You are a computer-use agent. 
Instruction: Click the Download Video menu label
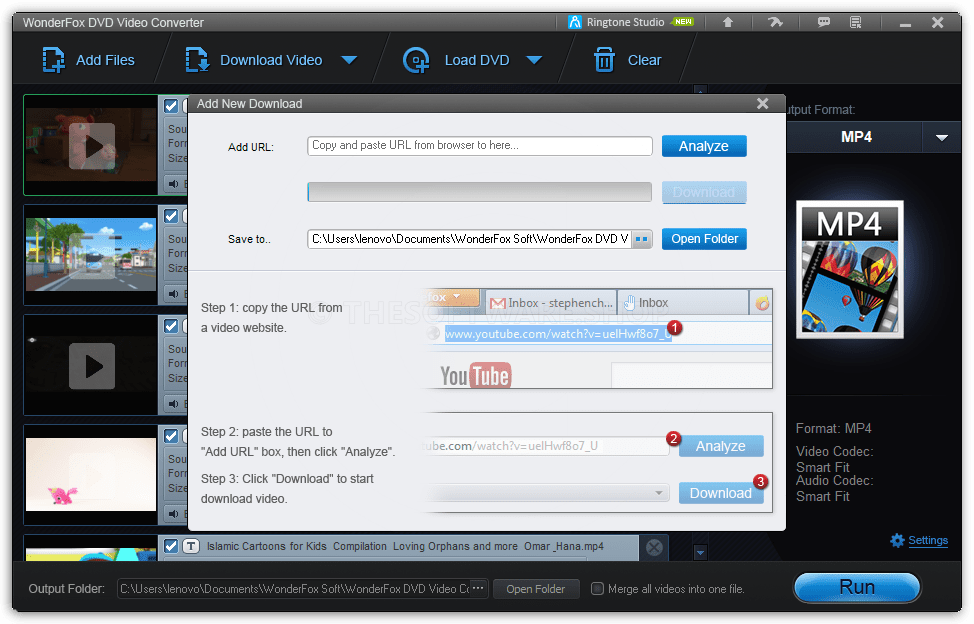271,60
